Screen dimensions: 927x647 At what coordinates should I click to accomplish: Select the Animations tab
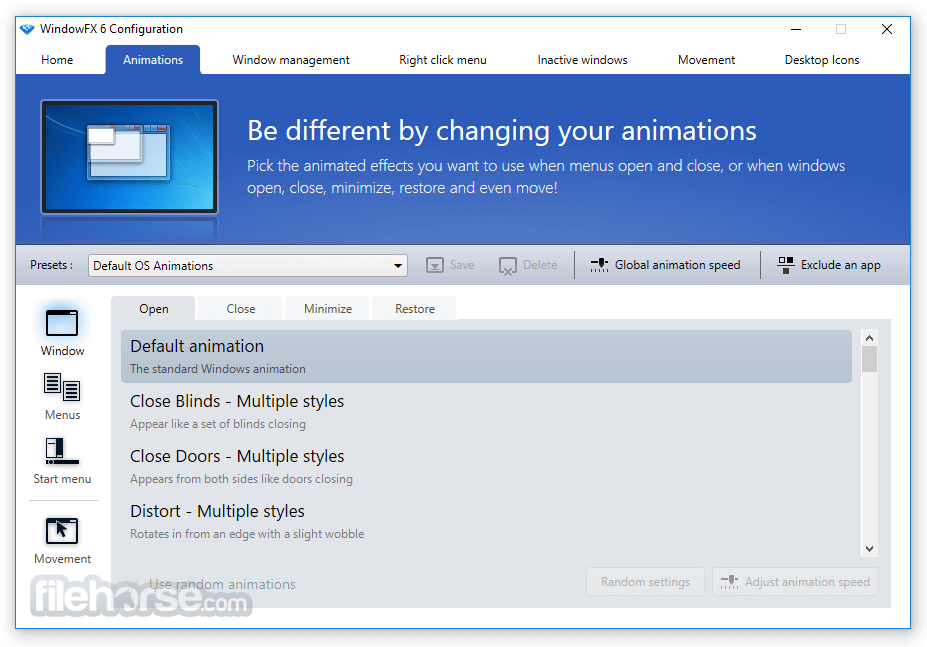(153, 60)
